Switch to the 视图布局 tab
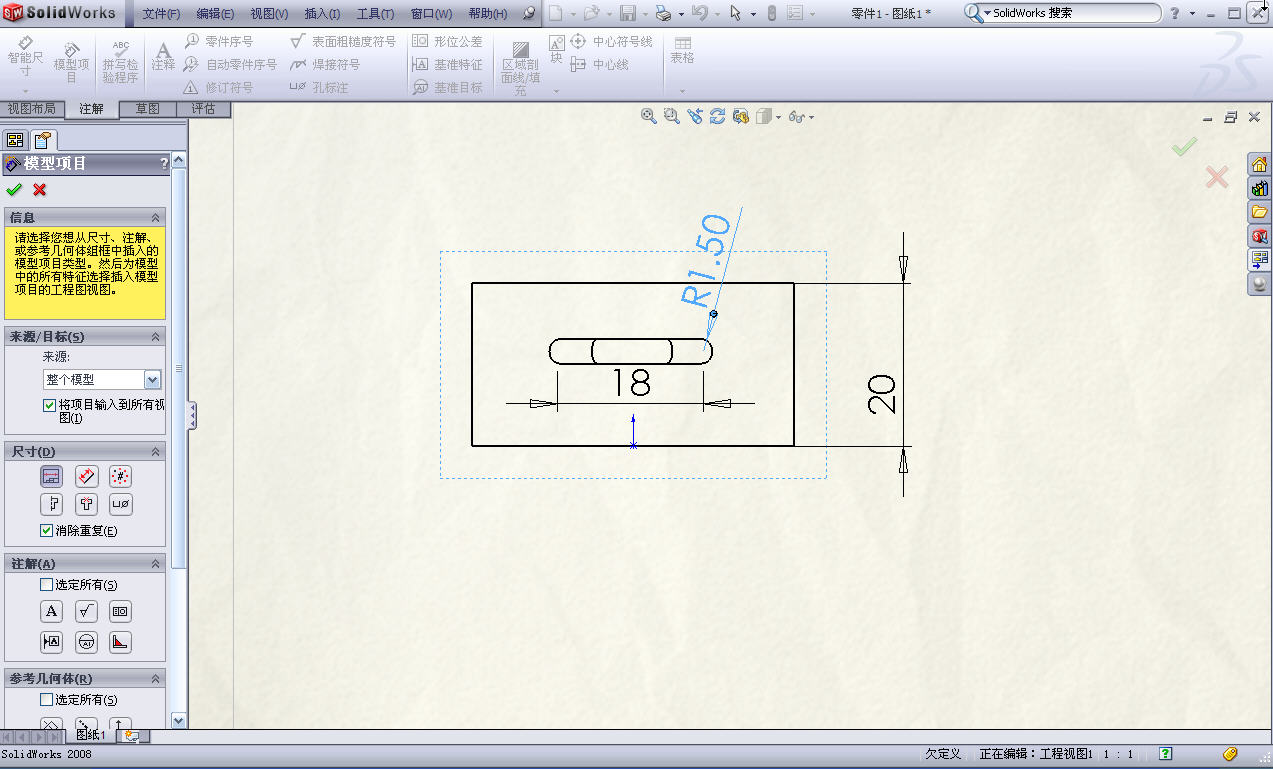Image resolution: width=1273 pixels, height=769 pixels. 32,108
